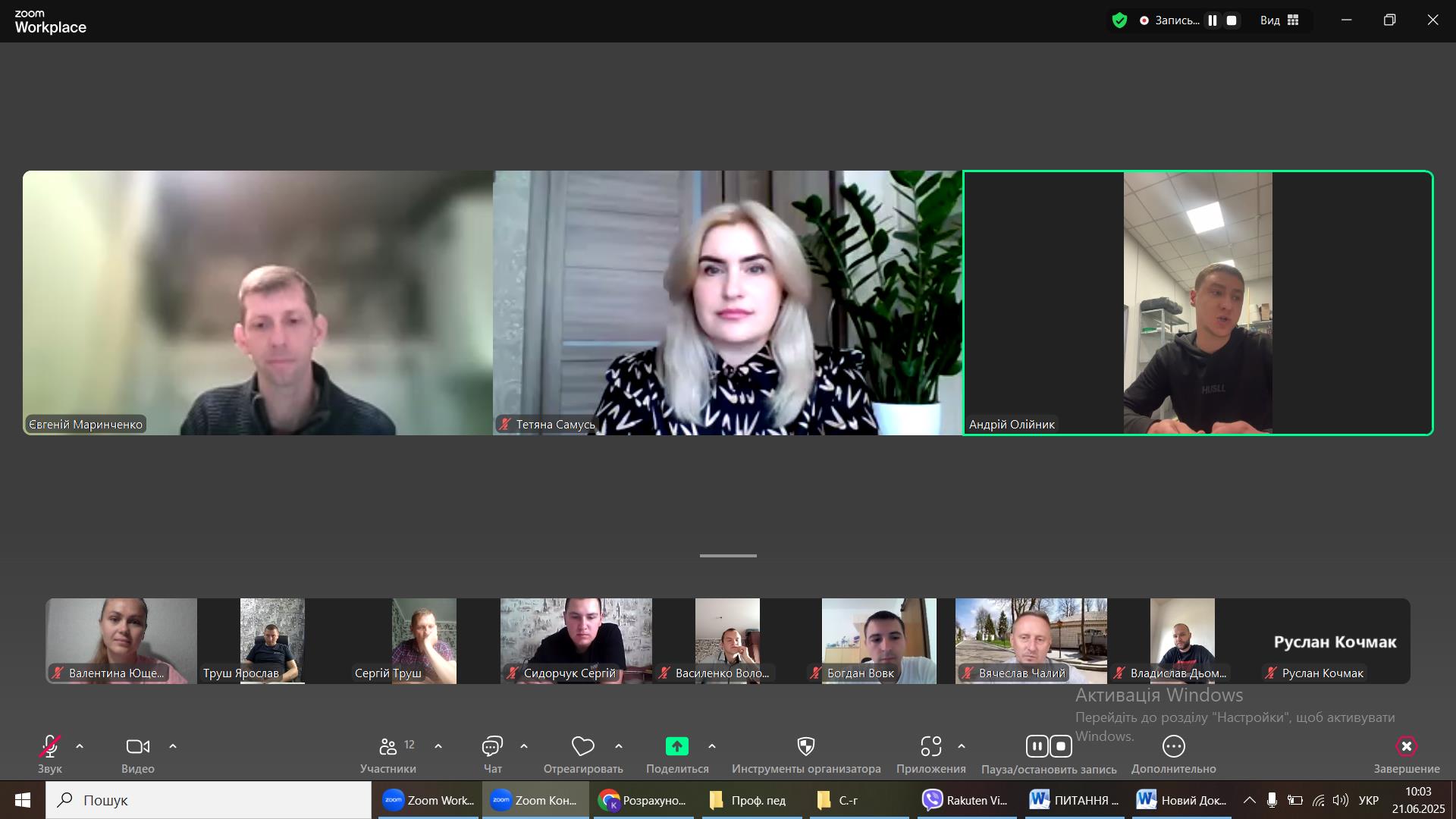1456x819 pixels.
Task: Pause recording in top recording indicator
Action: pyautogui.click(x=1213, y=20)
